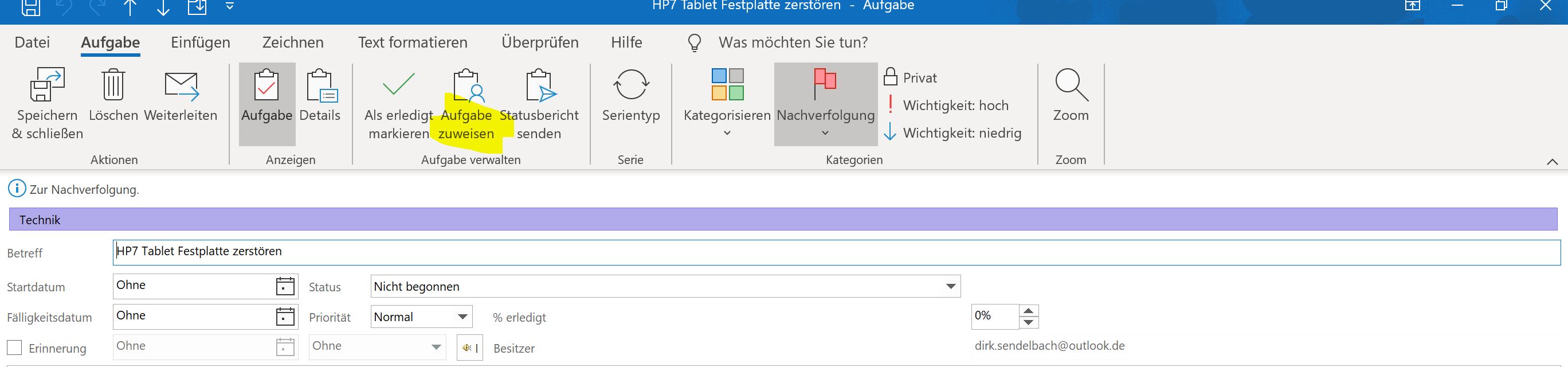Viewport: 1568px width, 367px height.
Task: Collapse the ribbon with chevron
Action: coord(1552,161)
